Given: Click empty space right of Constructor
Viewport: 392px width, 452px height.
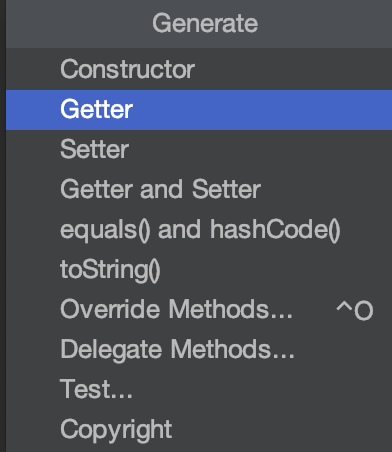Looking at the screenshot, I should tap(293, 70).
